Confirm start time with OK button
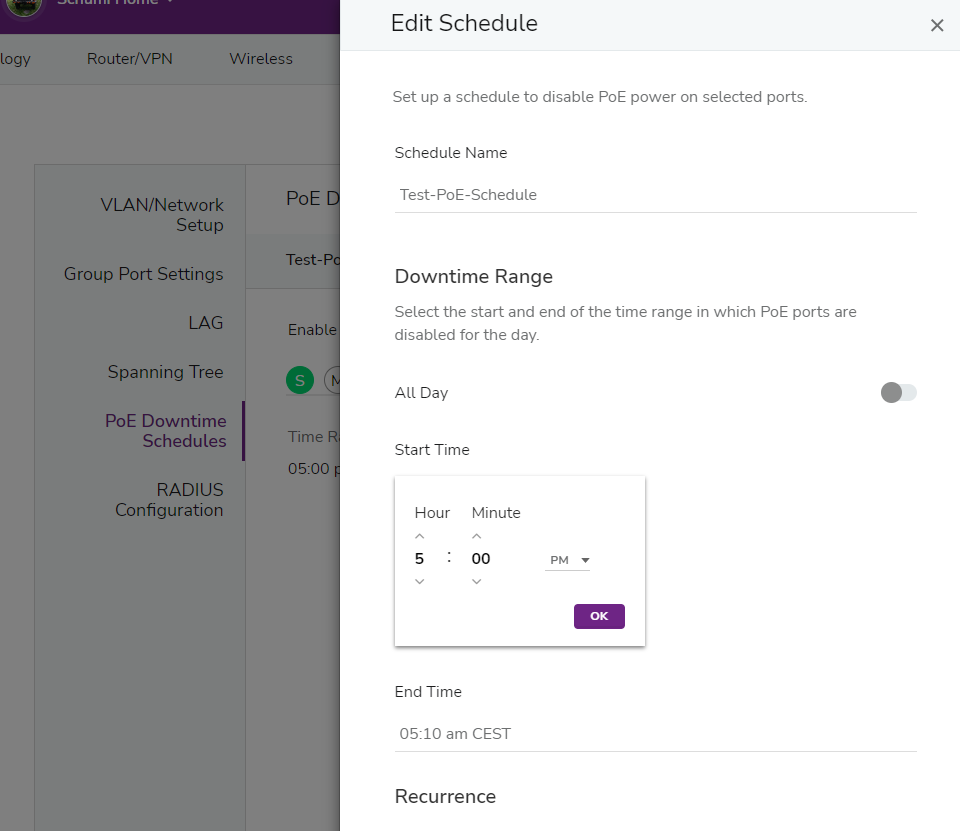 point(599,616)
